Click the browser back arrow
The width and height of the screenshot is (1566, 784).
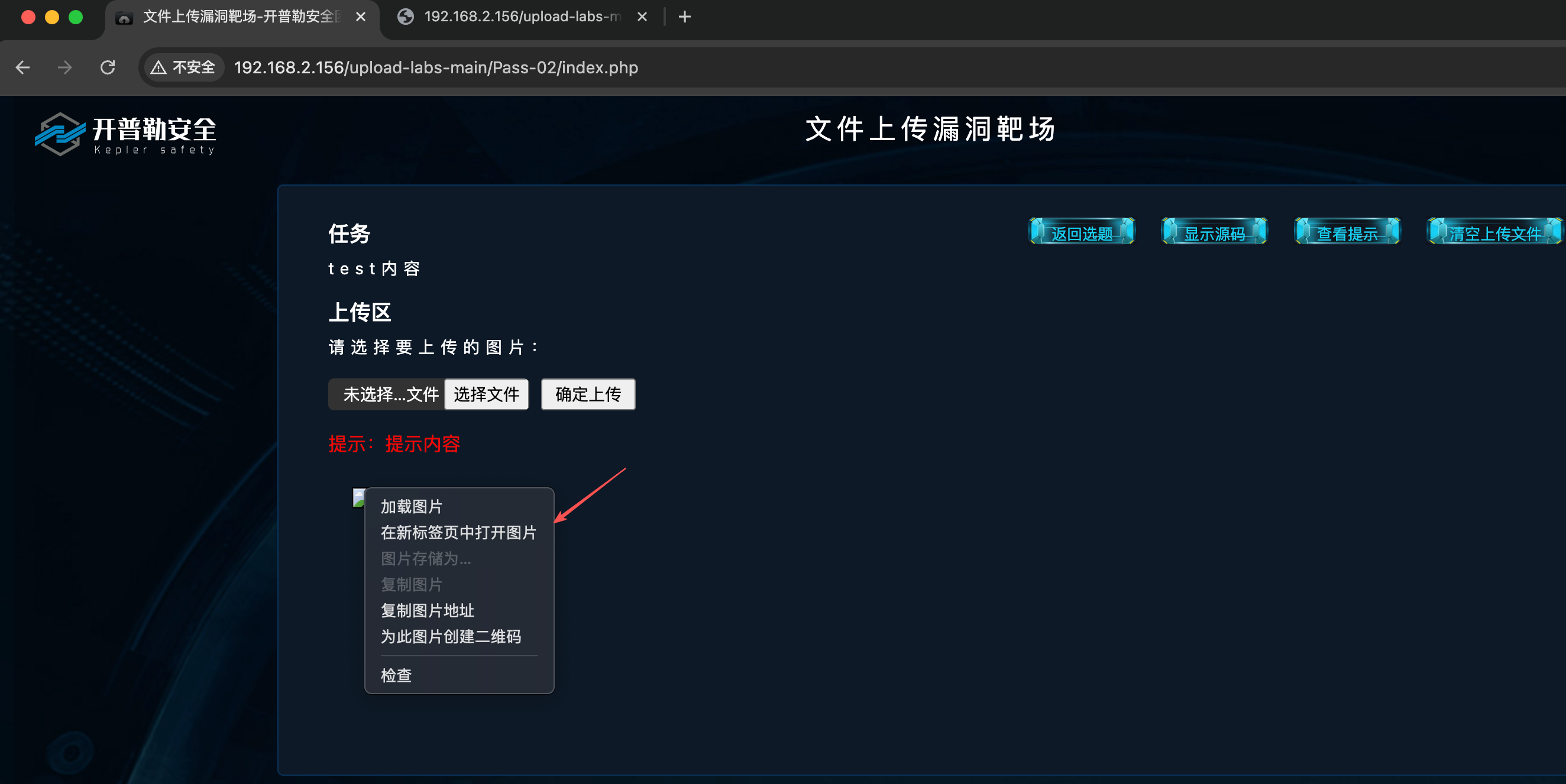pyautogui.click(x=22, y=67)
